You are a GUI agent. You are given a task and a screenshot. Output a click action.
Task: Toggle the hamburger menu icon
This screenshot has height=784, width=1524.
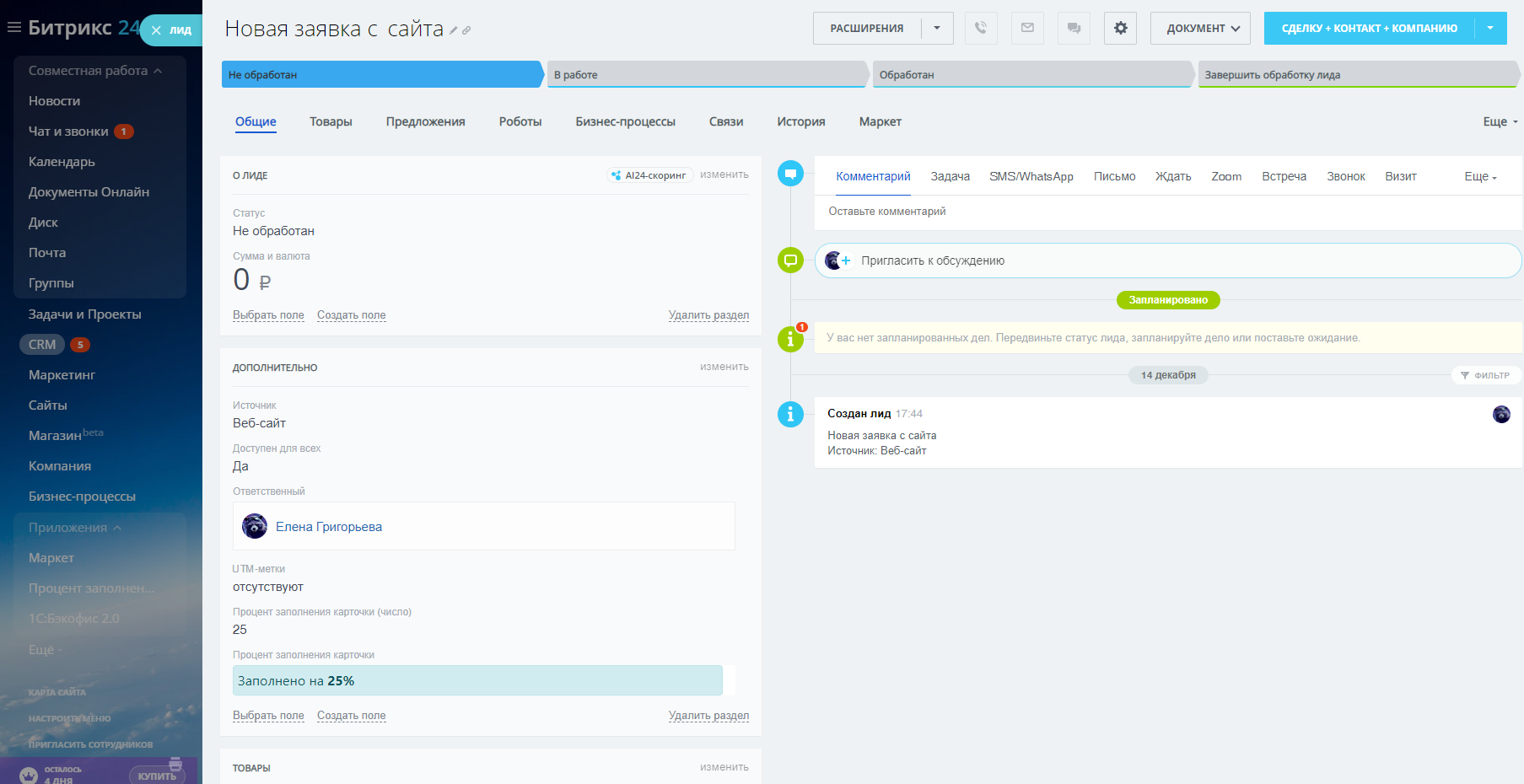13,27
